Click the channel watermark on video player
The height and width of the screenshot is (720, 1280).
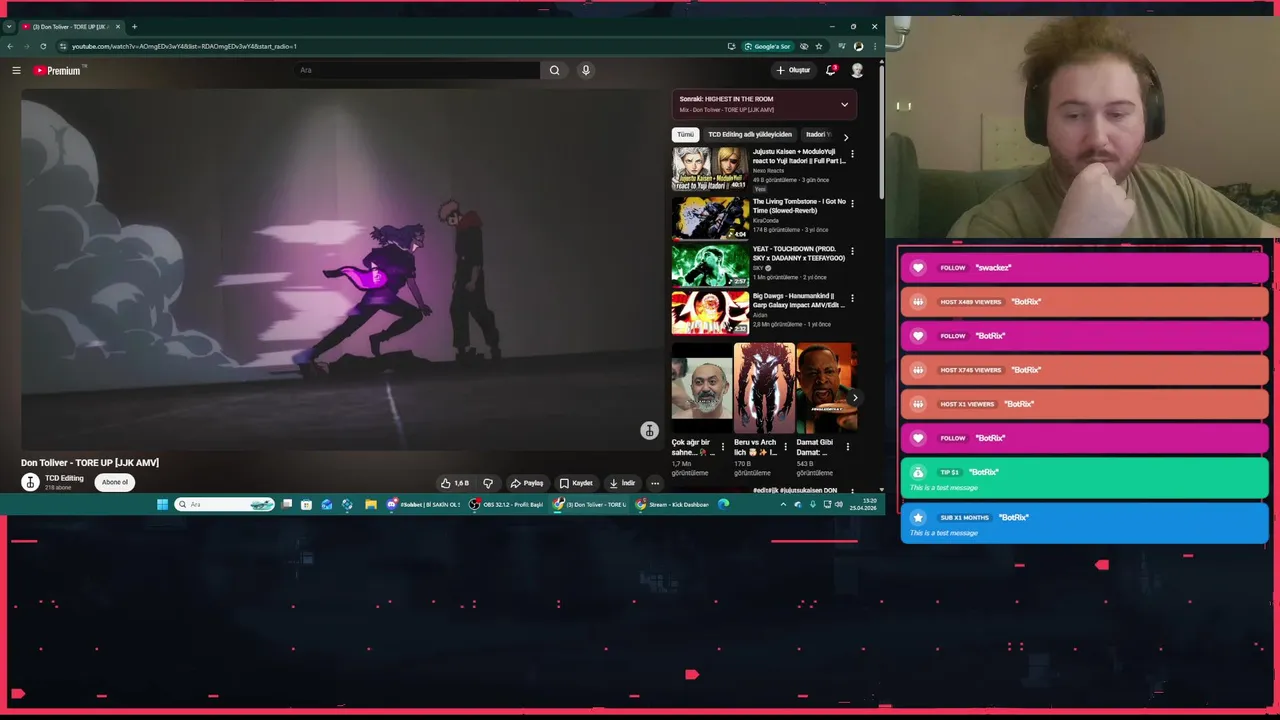click(x=649, y=430)
